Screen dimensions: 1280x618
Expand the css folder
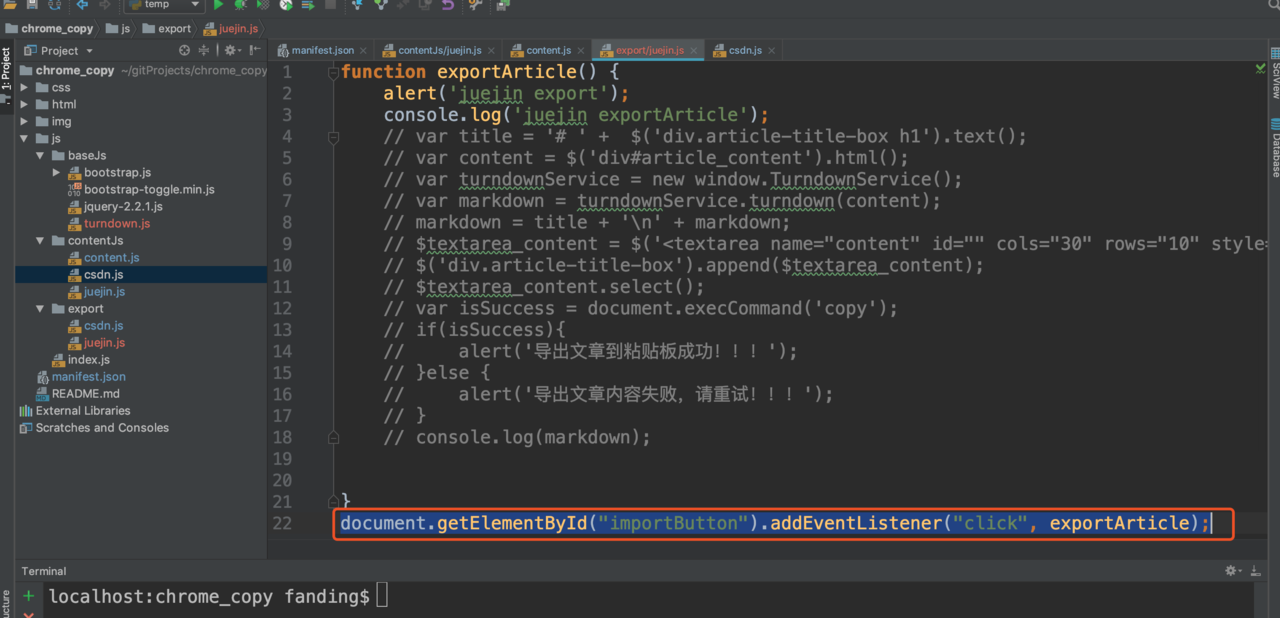point(24,88)
